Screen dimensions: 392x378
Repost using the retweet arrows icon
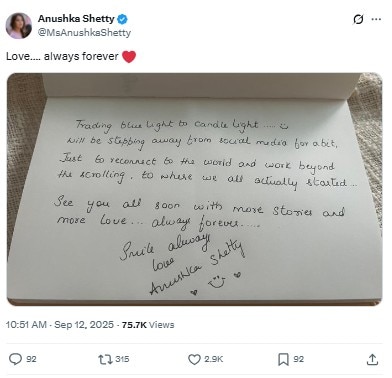click(x=105, y=359)
